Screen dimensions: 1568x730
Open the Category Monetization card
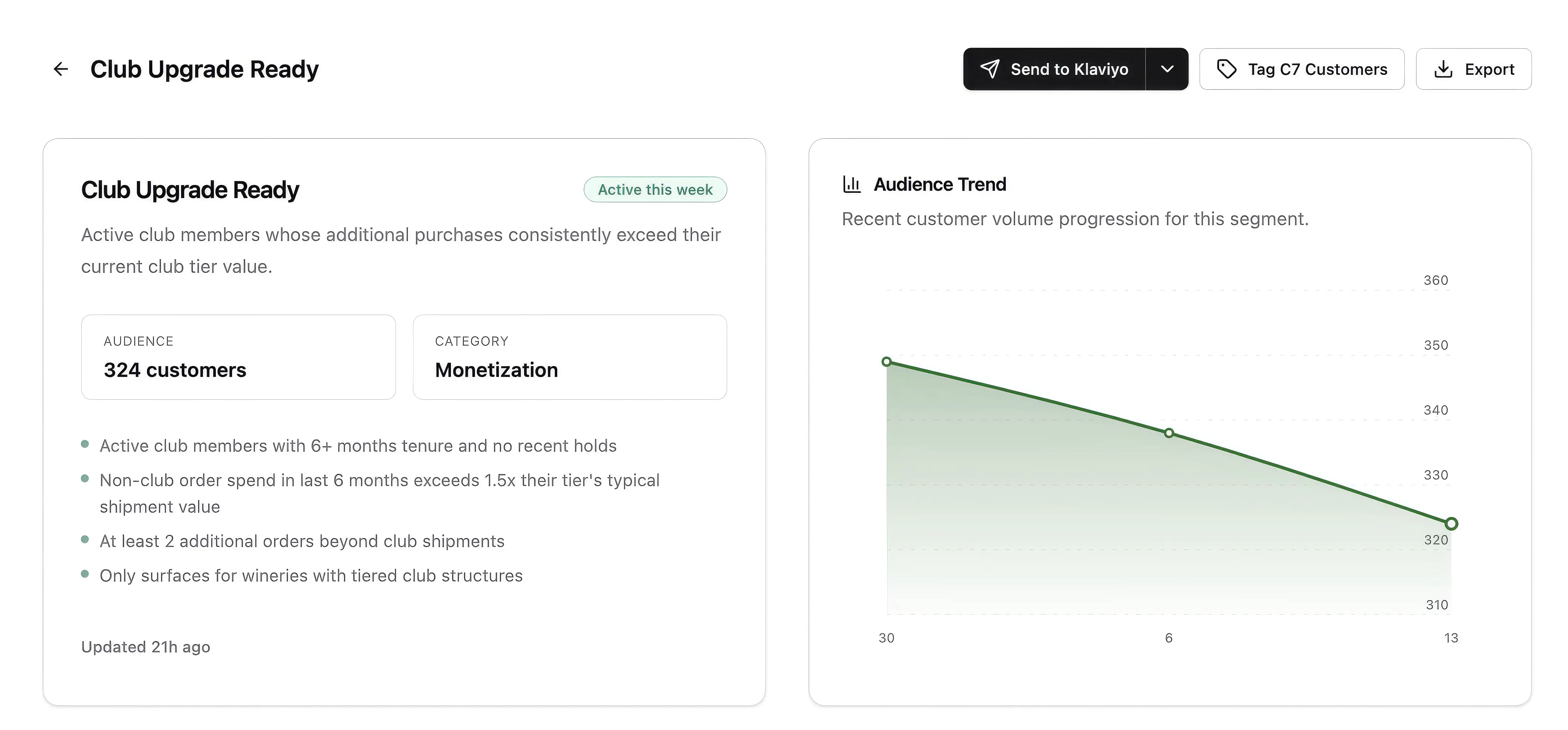pos(569,357)
